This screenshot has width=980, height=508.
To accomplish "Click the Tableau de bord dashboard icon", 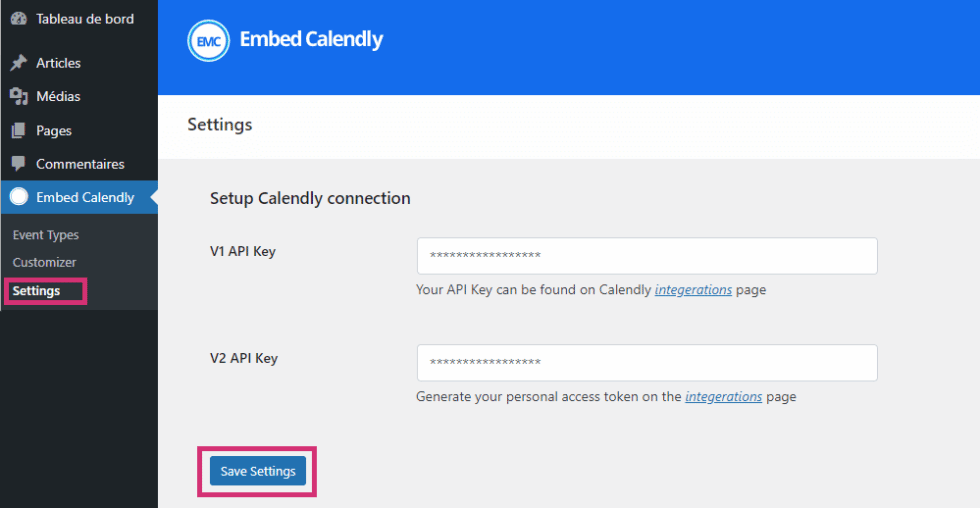I will (18, 20).
